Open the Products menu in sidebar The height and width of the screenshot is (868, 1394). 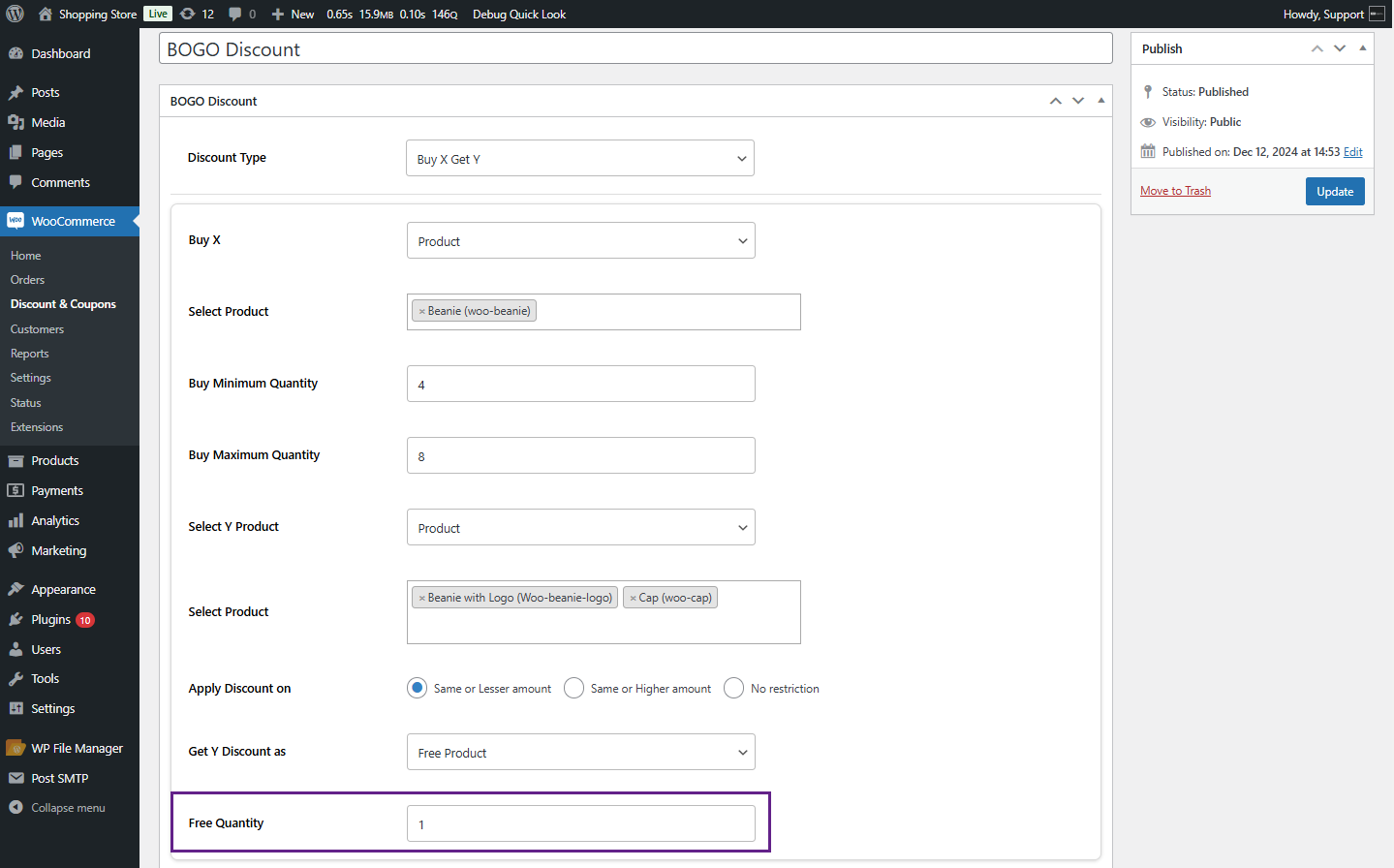54,460
